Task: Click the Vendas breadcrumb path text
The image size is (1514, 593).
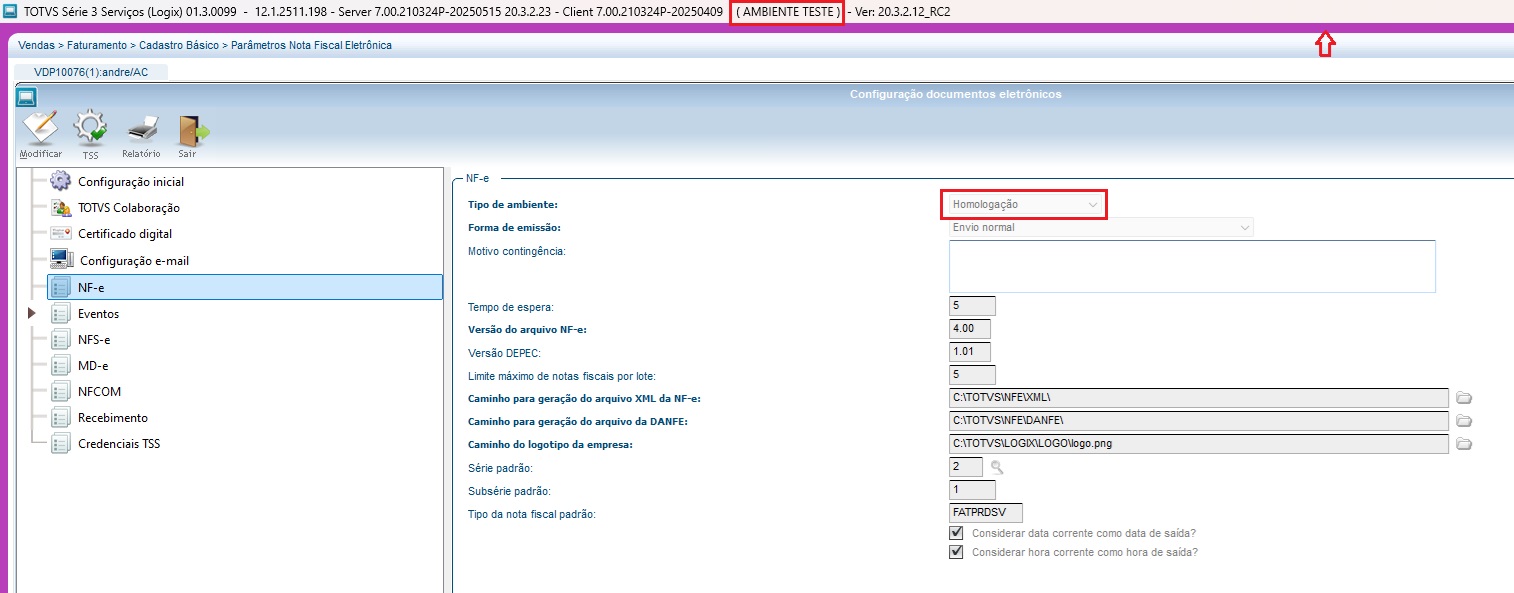Action: [x=37, y=46]
